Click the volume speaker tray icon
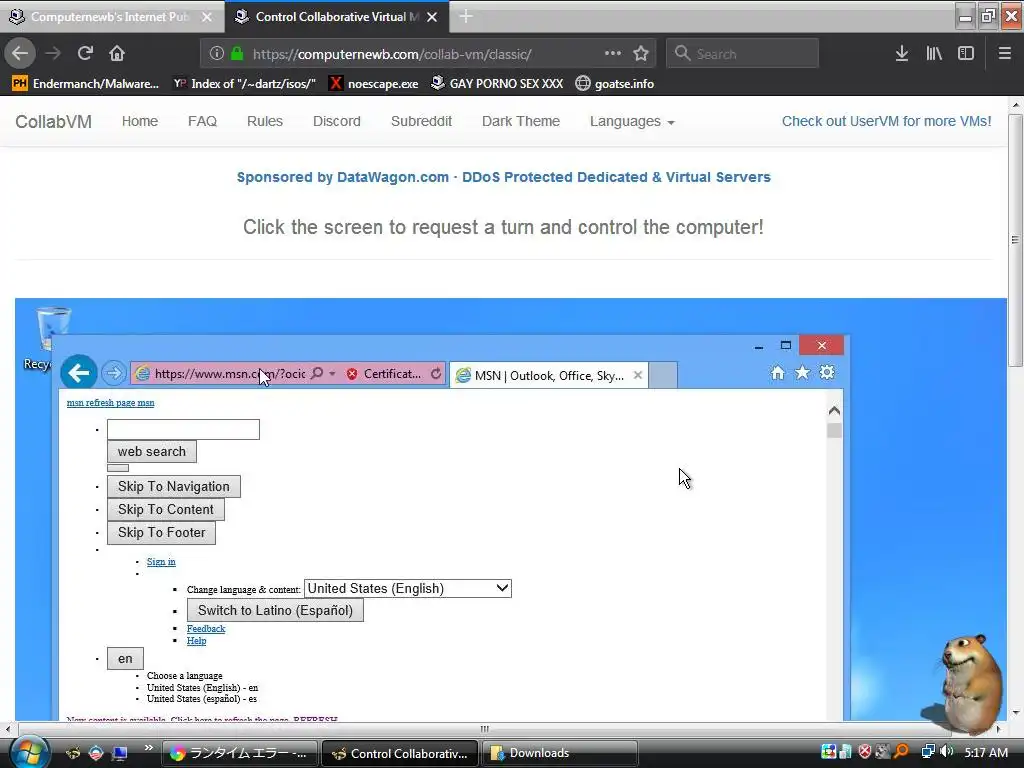The height and width of the screenshot is (768, 1024). 946,752
